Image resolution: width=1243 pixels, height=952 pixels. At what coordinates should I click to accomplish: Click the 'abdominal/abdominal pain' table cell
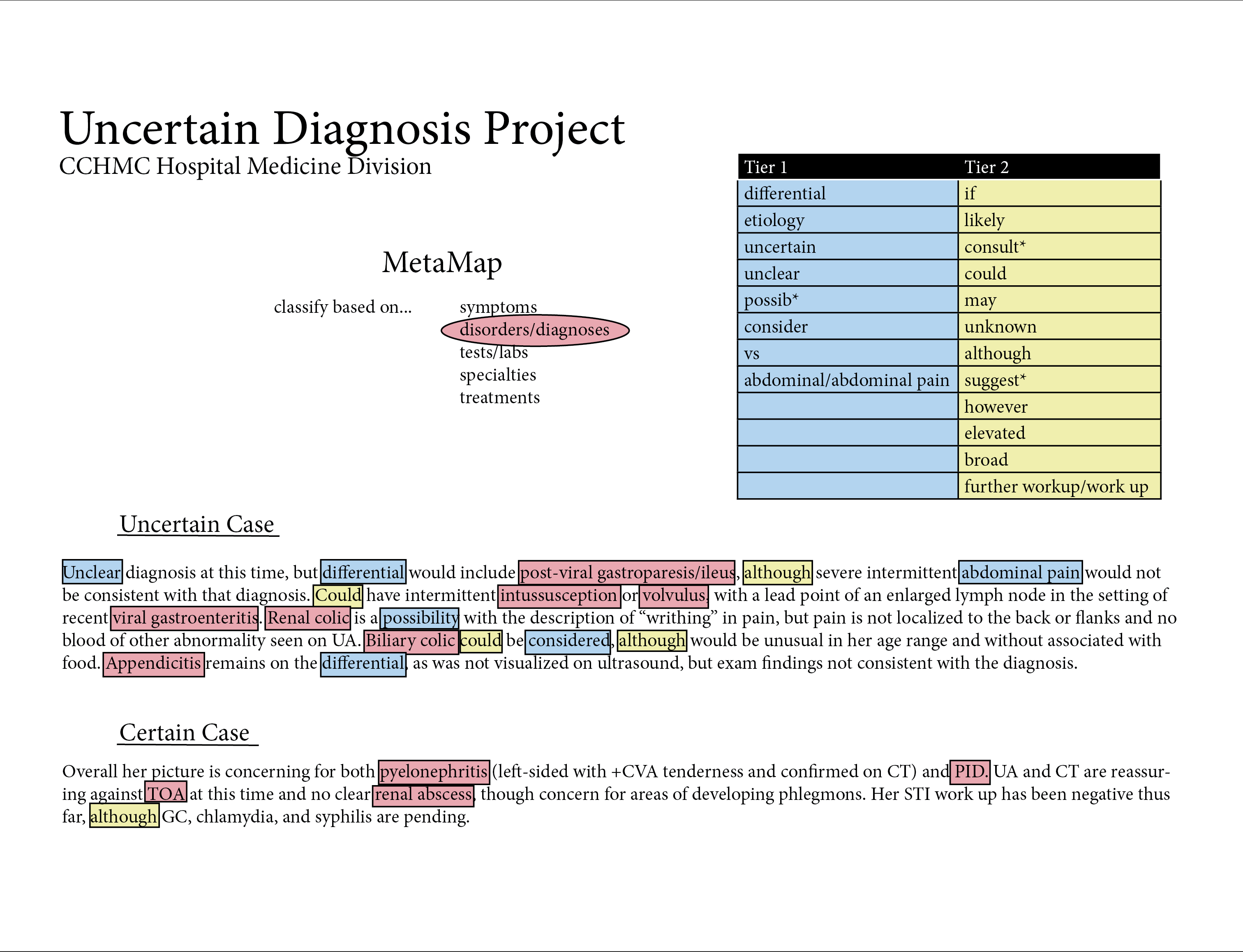848,380
